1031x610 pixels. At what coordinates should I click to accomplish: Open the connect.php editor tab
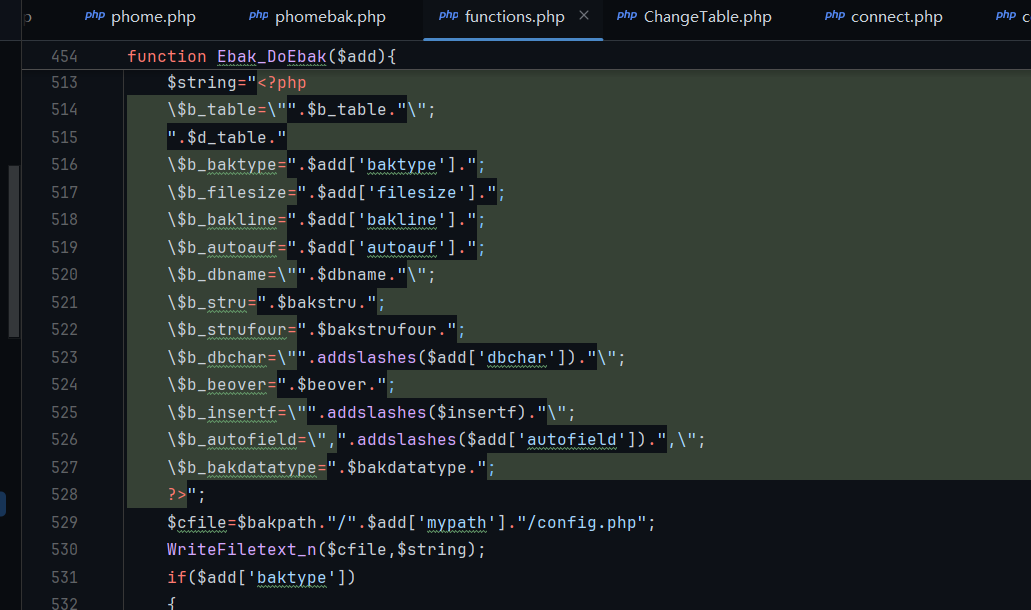click(896, 17)
